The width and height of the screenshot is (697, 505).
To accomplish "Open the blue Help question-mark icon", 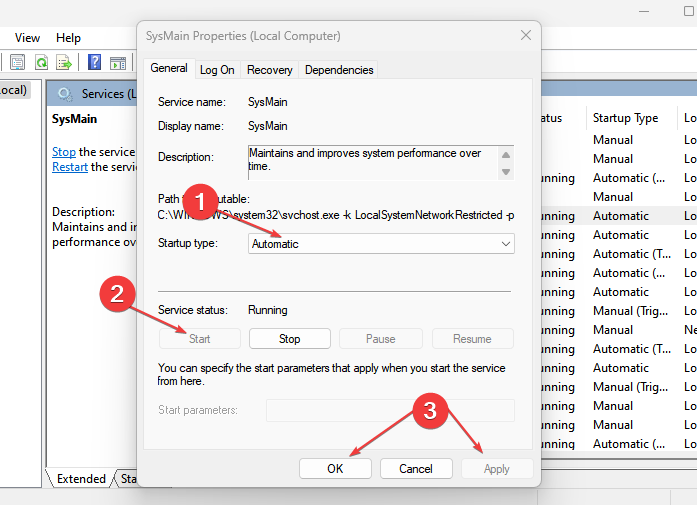I will 94,62.
